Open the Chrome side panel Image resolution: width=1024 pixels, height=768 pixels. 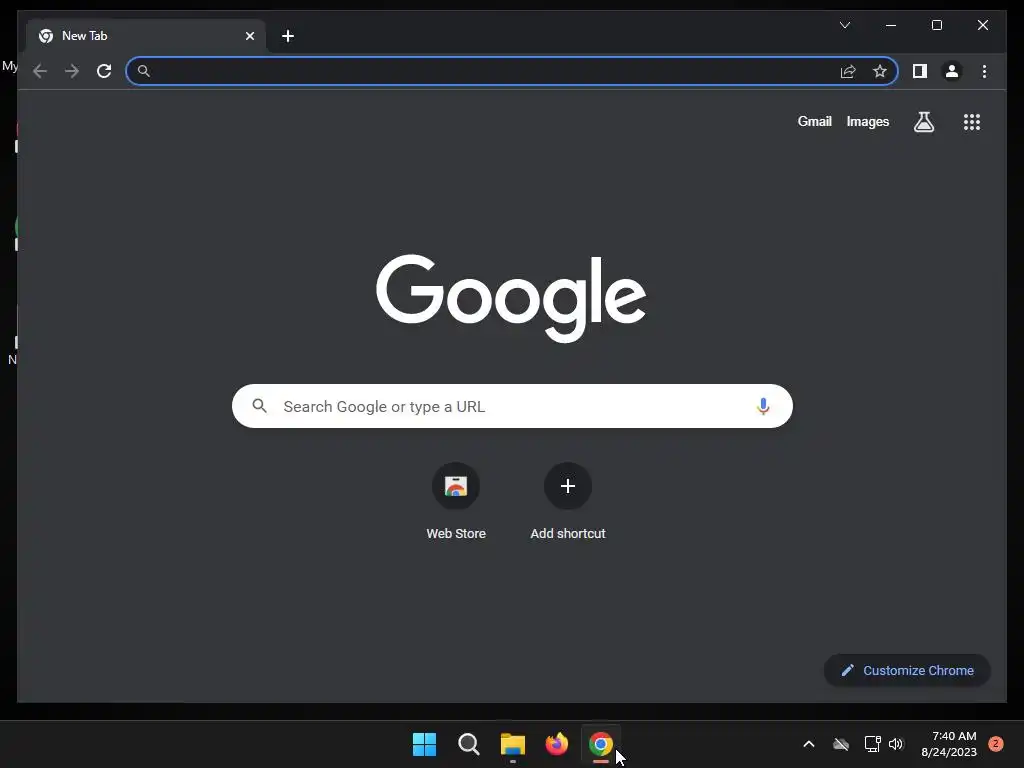pos(920,71)
